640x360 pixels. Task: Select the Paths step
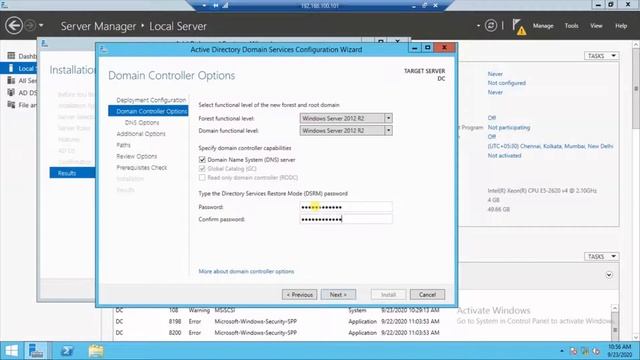(x=123, y=145)
